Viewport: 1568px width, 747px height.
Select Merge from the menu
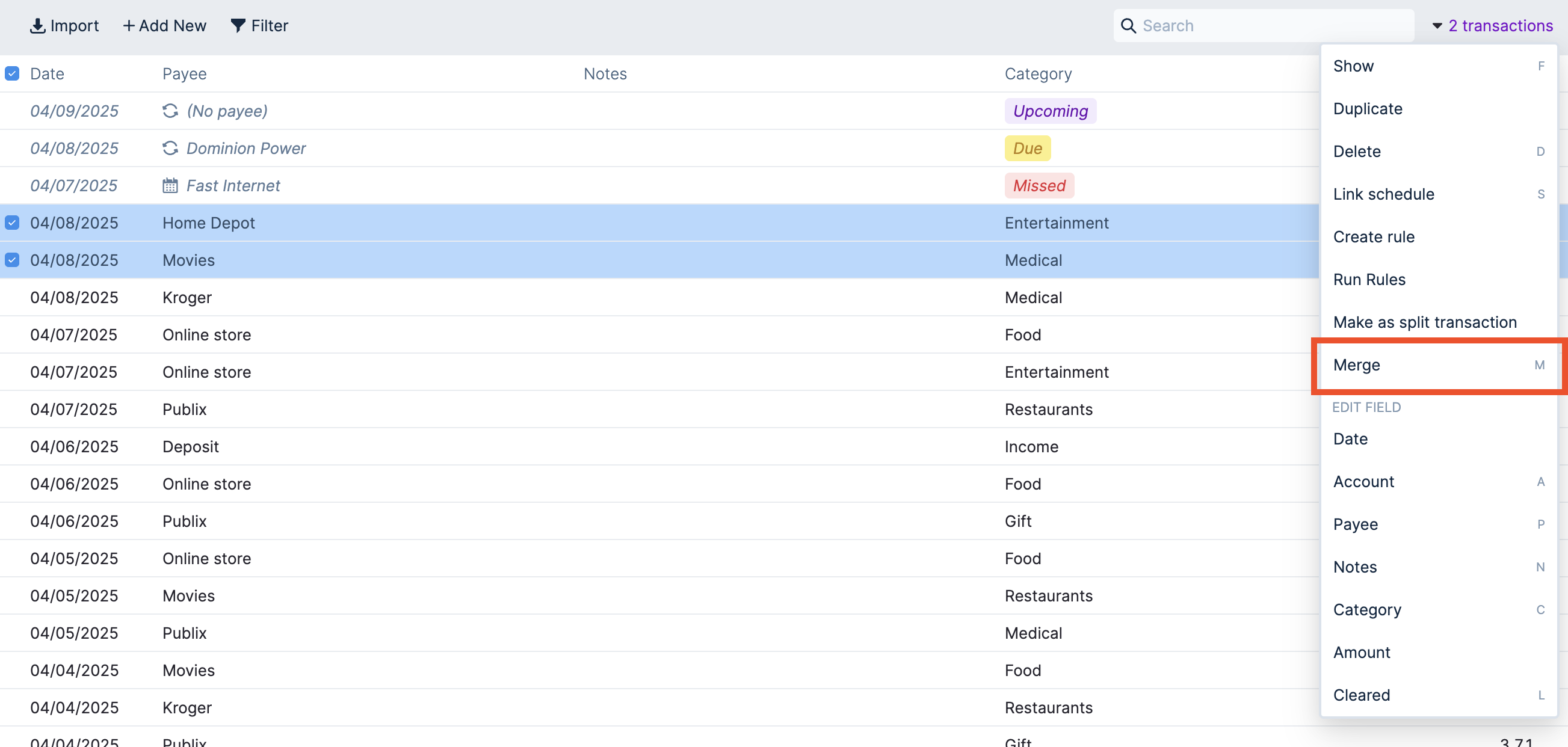point(1356,365)
